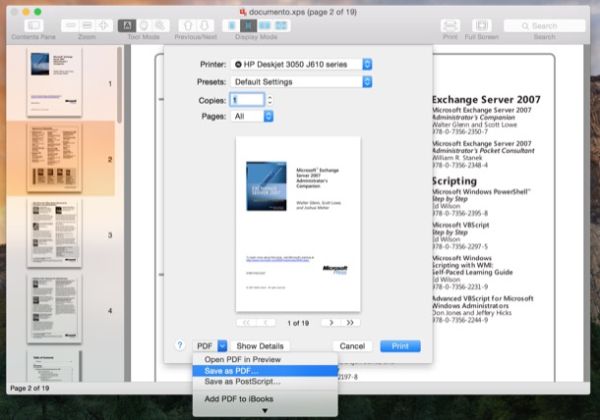Image resolution: width=600 pixels, height=420 pixels.
Task: Toggle the Contents Pane toolbar icon
Action: pos(32,24)
